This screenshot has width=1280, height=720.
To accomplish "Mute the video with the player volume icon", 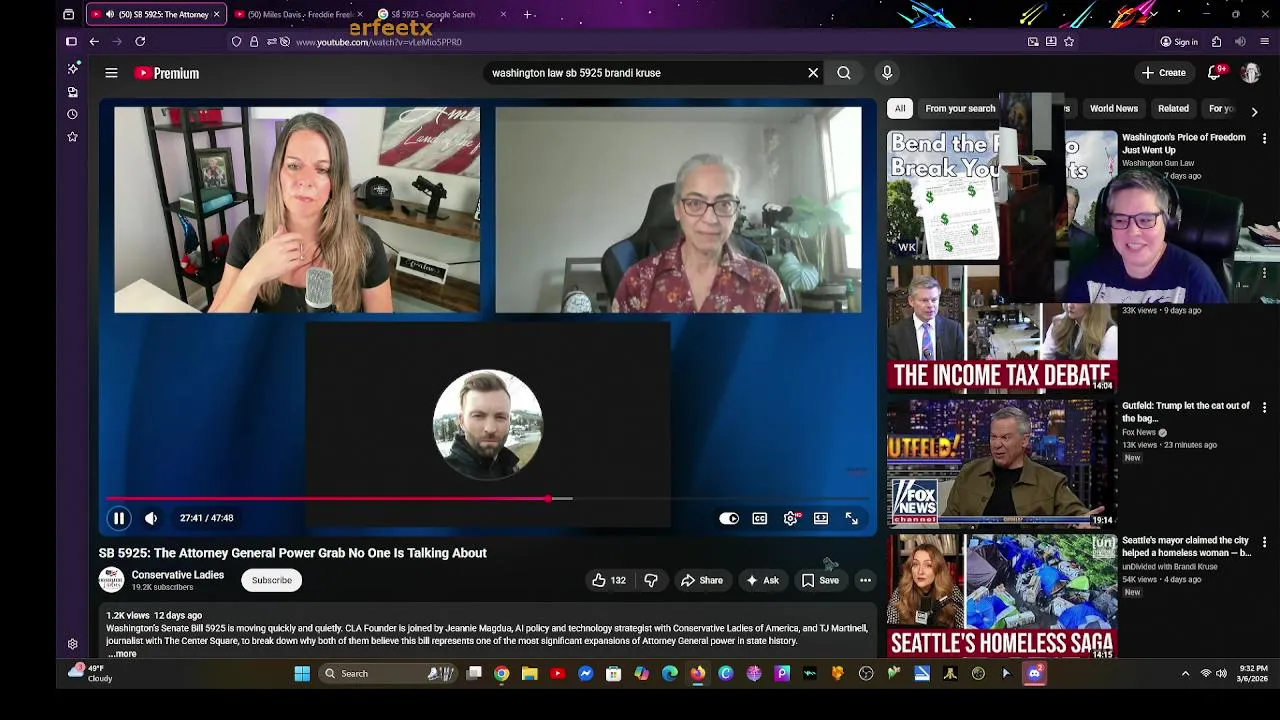I will [151, 518].
